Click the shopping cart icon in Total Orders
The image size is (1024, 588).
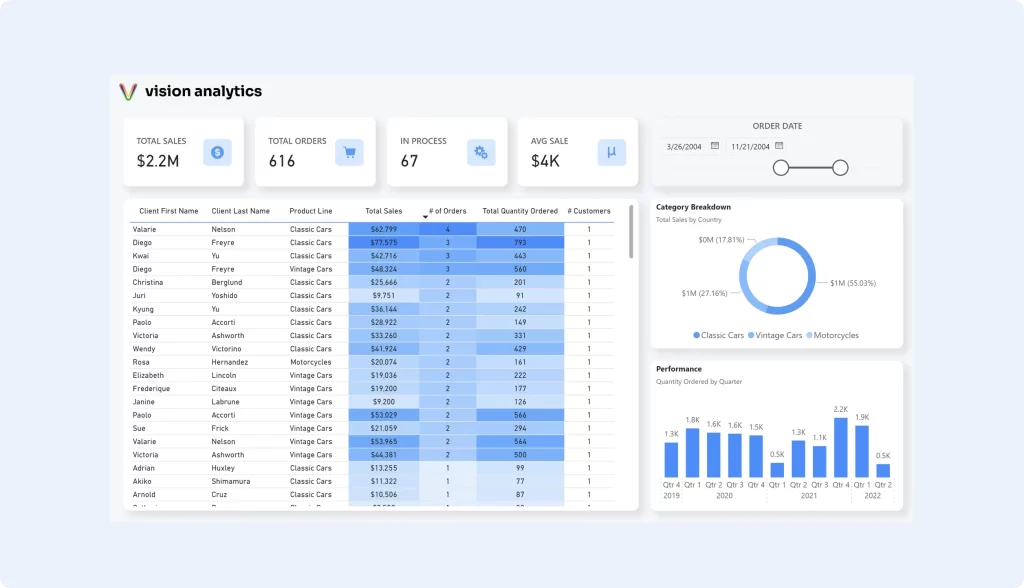[349, 152]
